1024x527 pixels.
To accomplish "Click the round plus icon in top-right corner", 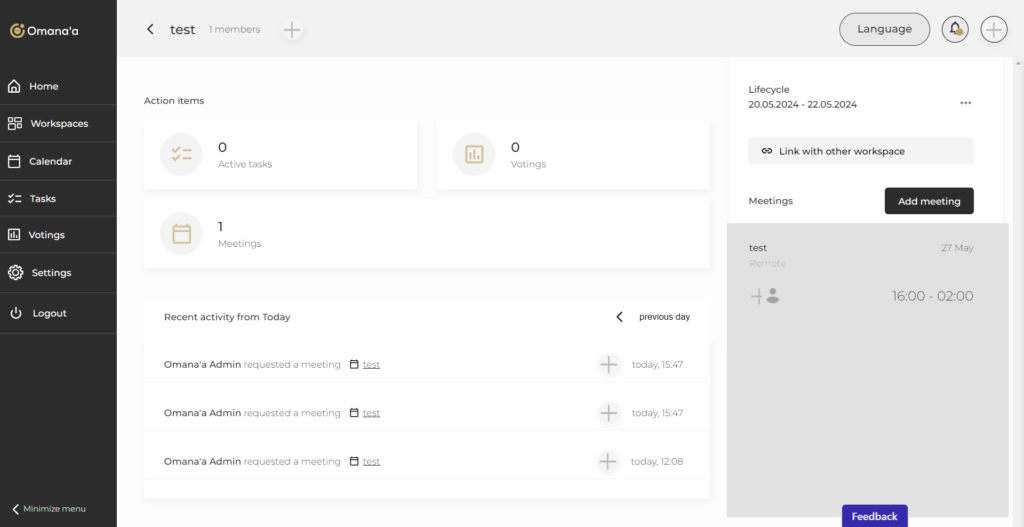I will 993,29.
